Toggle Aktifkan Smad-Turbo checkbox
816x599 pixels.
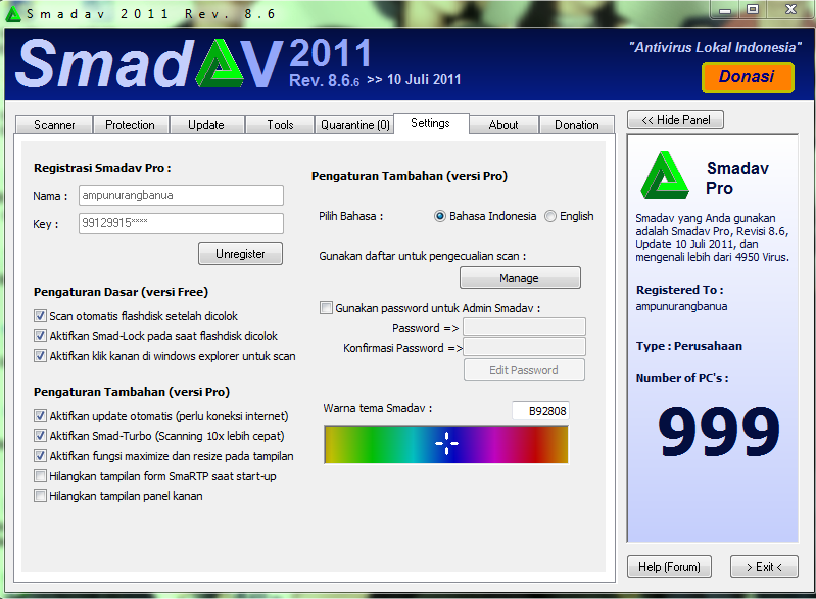(40, 436)
